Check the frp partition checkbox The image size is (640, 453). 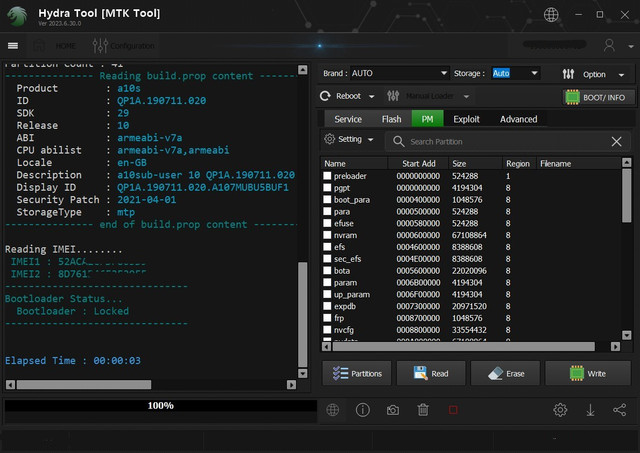[327, 318]
